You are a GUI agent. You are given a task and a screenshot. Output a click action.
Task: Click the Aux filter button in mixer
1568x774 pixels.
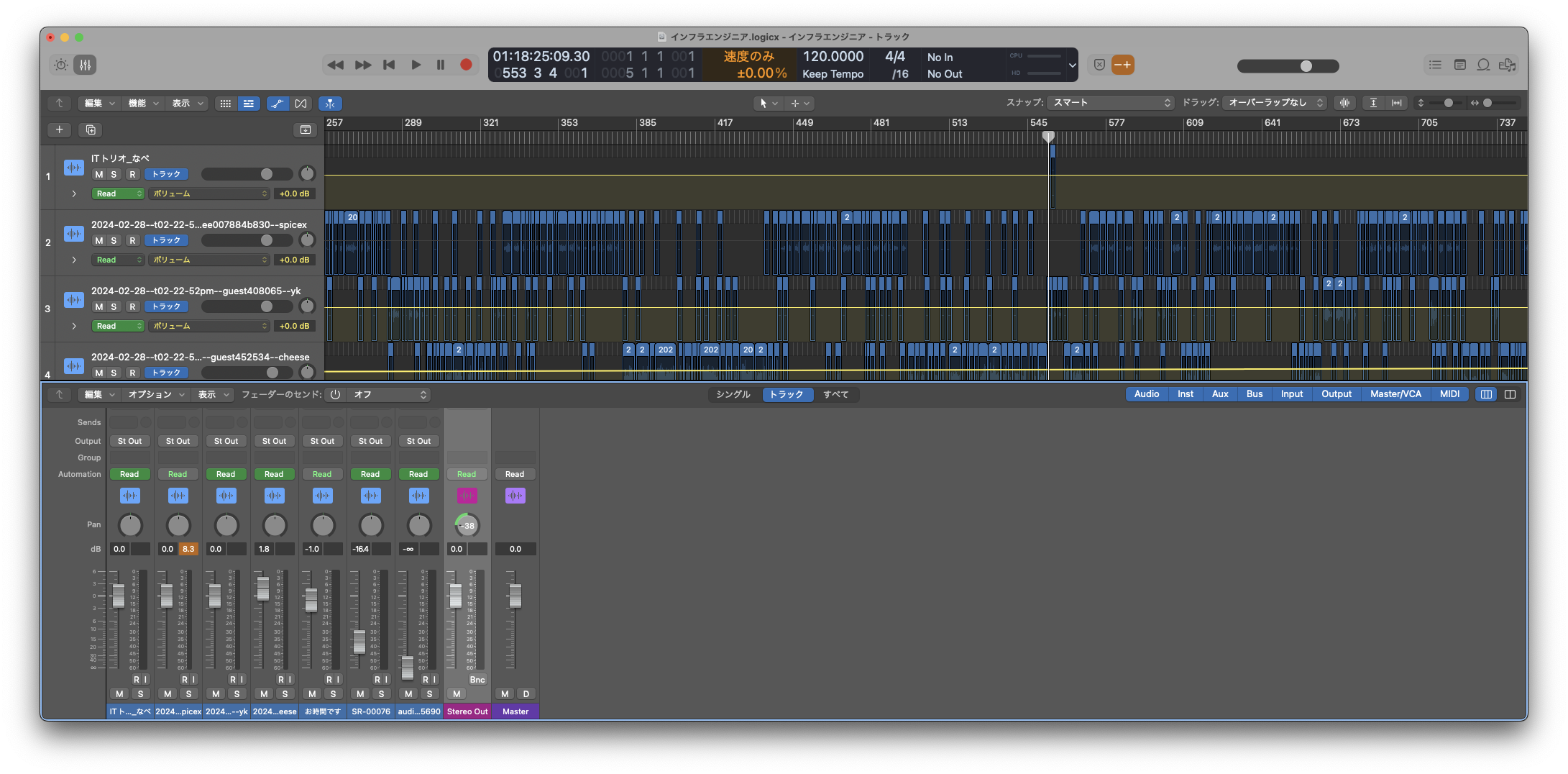[x=1220, y=394]
